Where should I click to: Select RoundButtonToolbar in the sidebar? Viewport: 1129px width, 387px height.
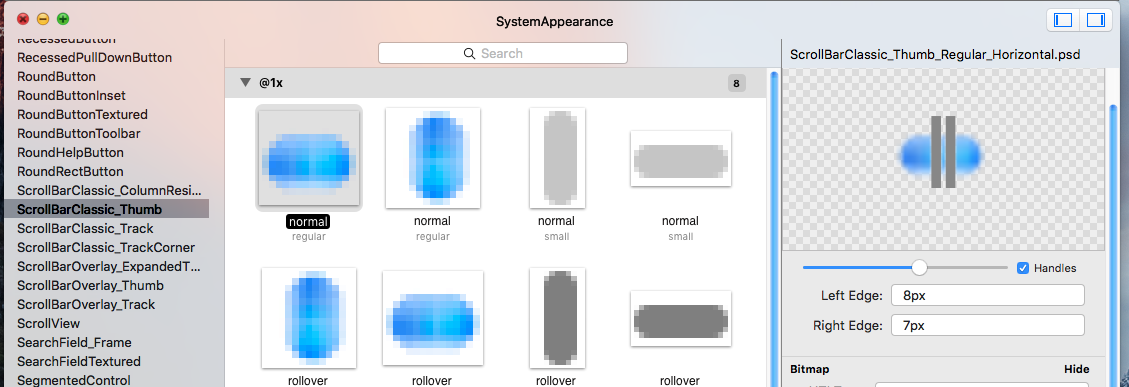78,133
